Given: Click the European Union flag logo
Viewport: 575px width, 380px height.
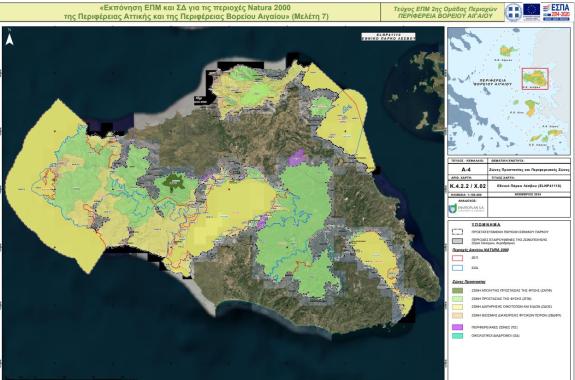Looking at the screenshot, I should pos(531,10).
